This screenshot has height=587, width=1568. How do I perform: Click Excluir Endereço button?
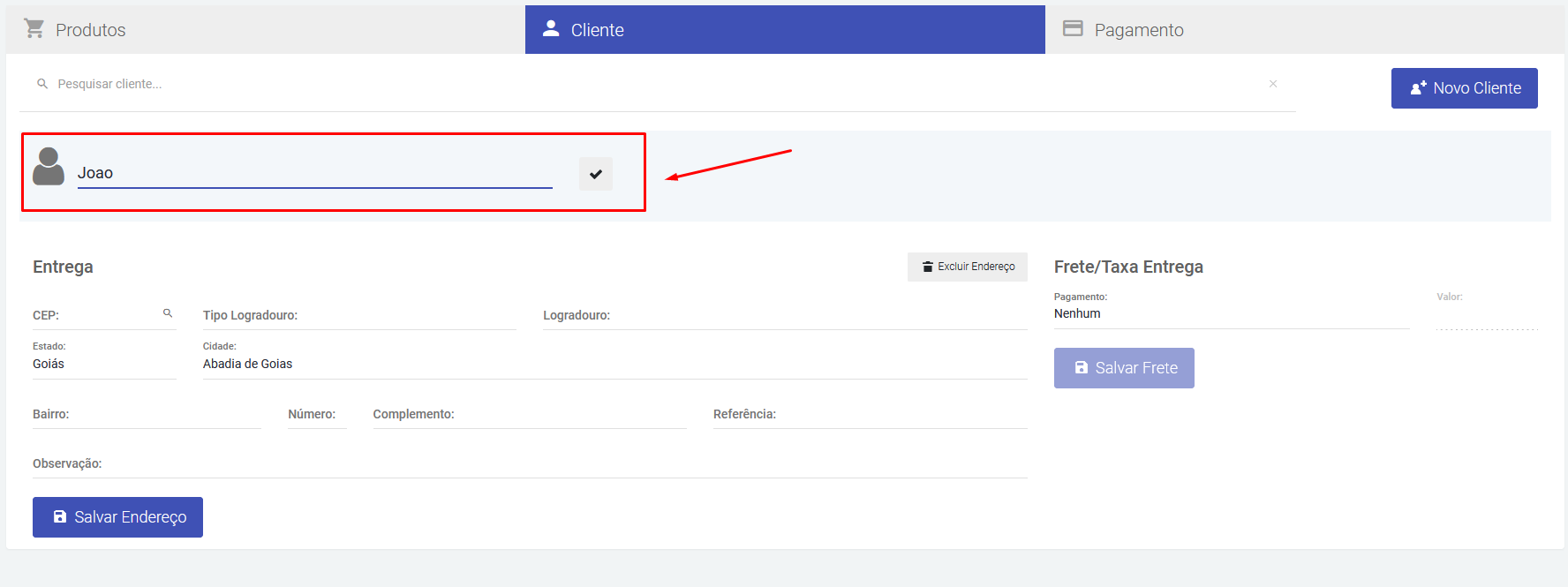tap(968, 267)
